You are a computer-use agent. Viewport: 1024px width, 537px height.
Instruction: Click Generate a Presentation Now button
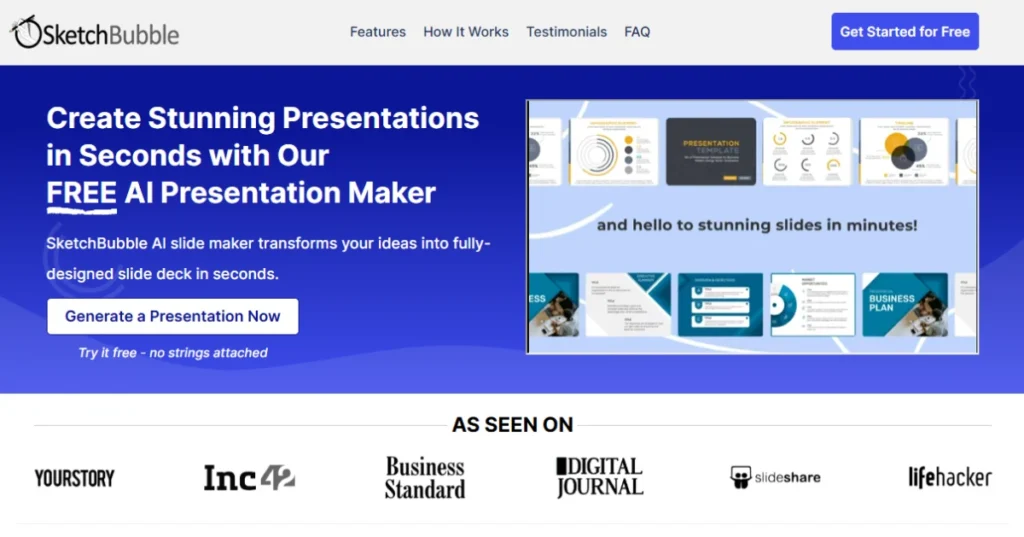(172, 316)
